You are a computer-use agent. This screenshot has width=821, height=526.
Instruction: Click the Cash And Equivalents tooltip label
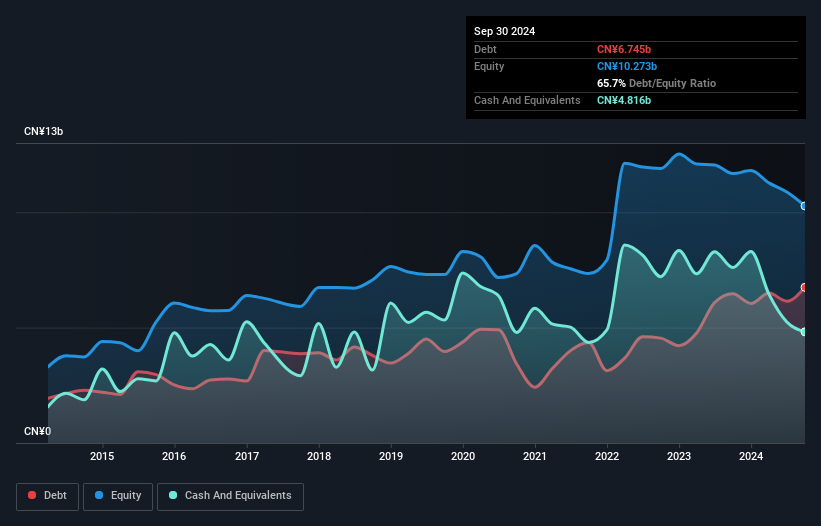pyautogui.click(x=527, y=100)
